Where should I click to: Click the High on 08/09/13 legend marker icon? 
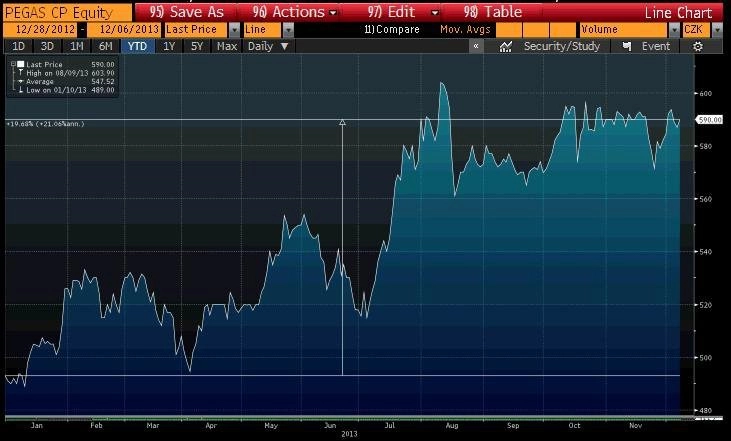point(21,73)
